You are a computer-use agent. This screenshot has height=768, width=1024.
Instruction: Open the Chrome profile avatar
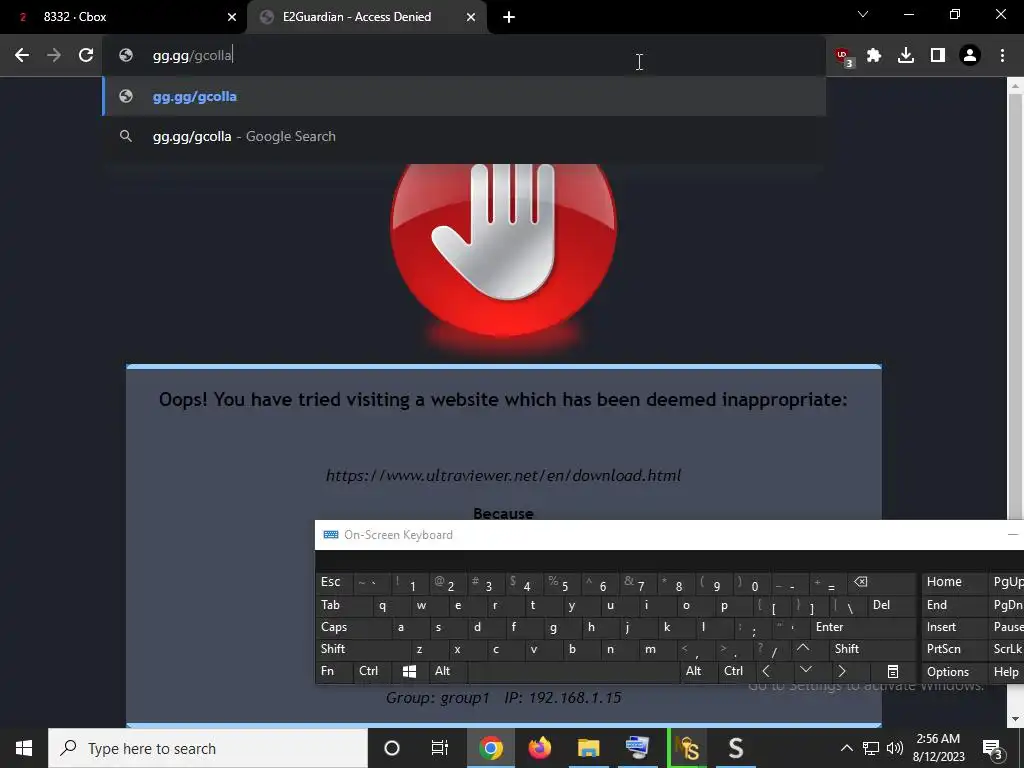pos(970,56)
